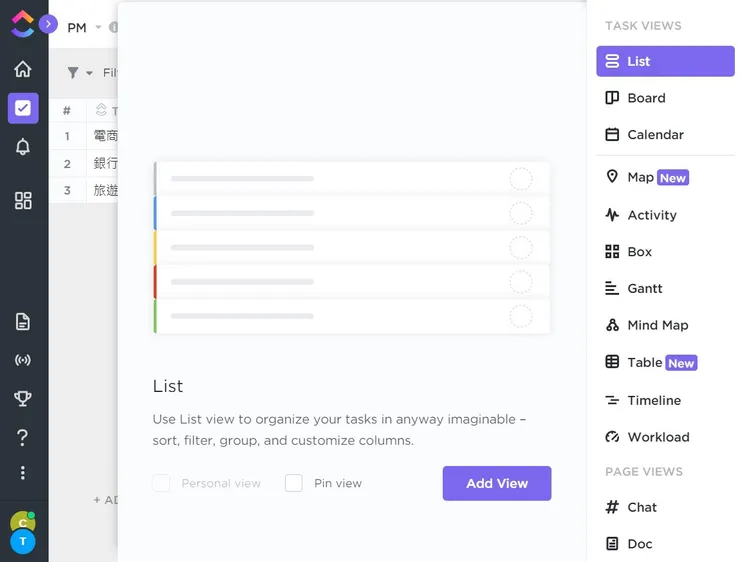Open the Pulse broadcast icon
The image size is (740, 562).
[x=23, y=360]
